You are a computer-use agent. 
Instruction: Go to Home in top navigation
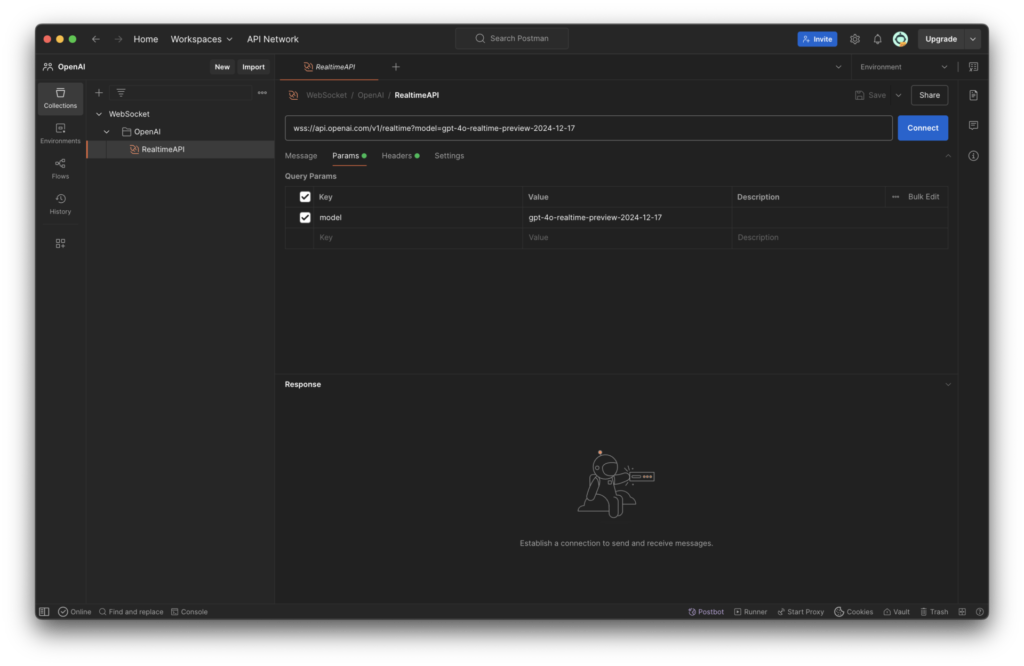146,39
